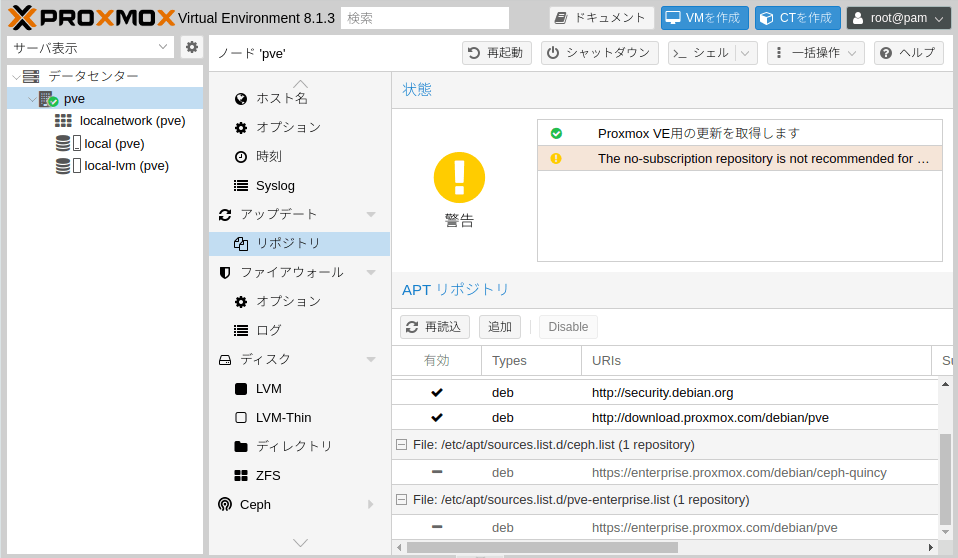958x558 pixels.
Task: Open the bulk actions dropdown
Action: (815, 53)
